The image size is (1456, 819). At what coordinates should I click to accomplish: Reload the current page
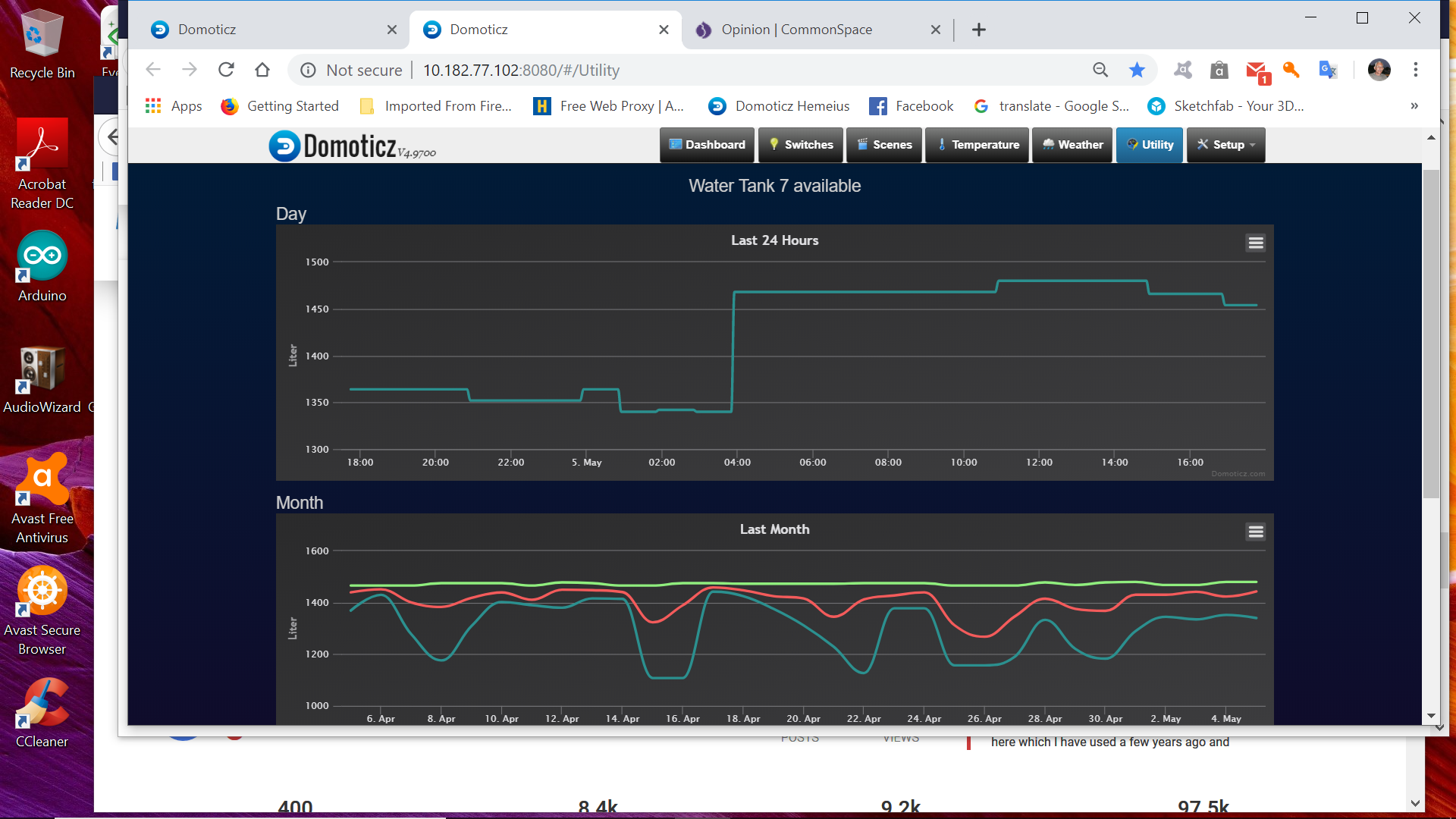(x=226, y=71)
